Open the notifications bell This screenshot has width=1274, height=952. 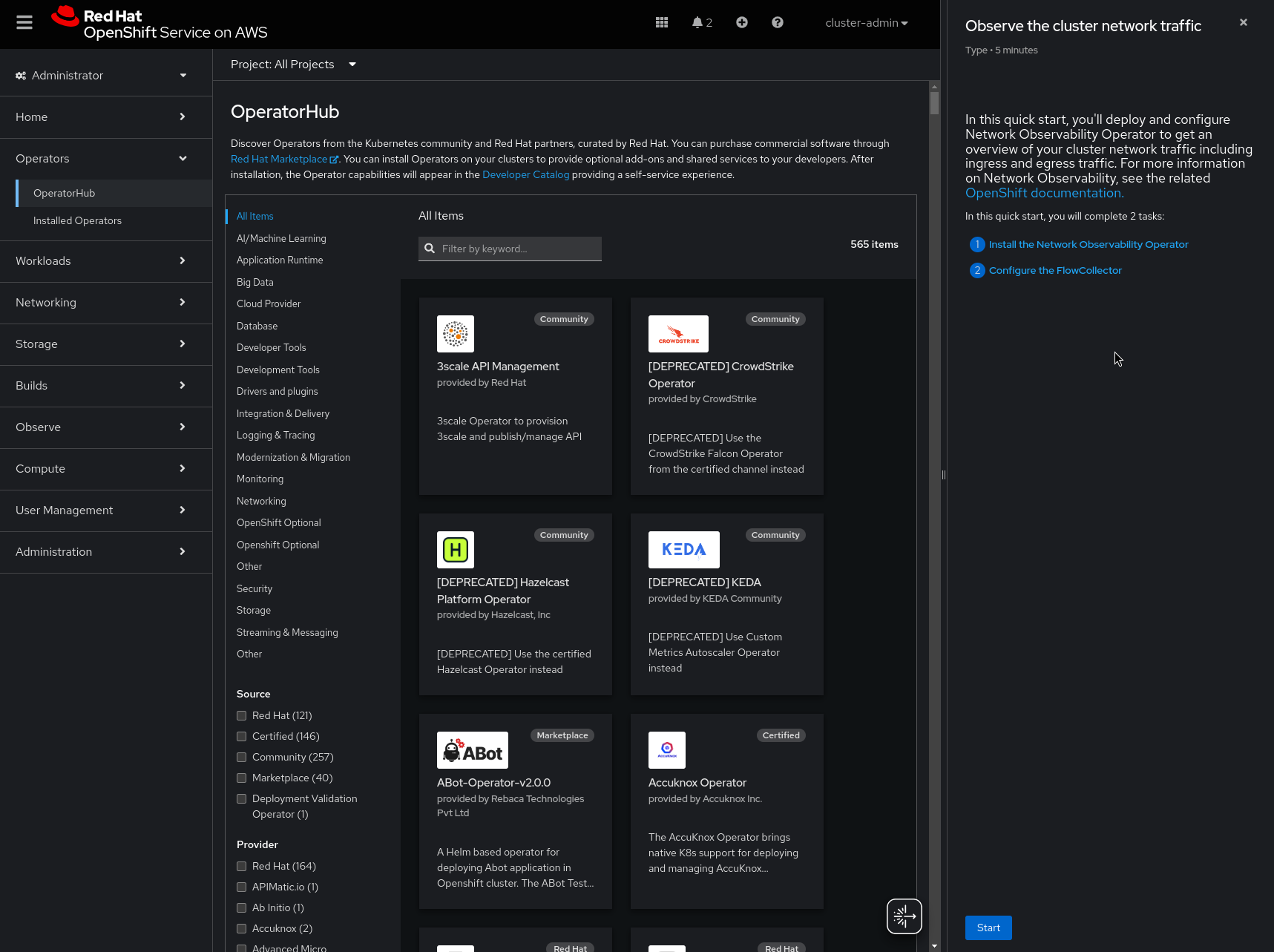[702, 23]
